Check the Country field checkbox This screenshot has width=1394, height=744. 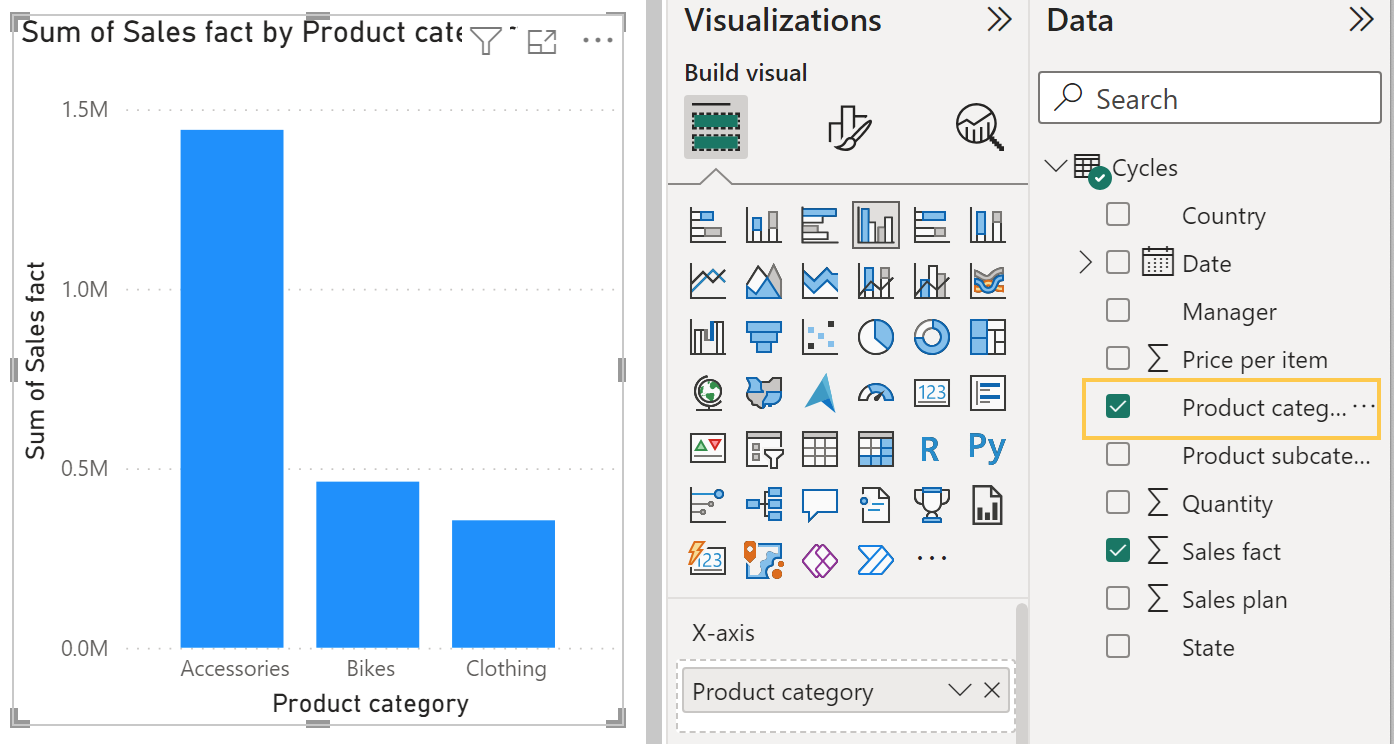pos(1118,214)
